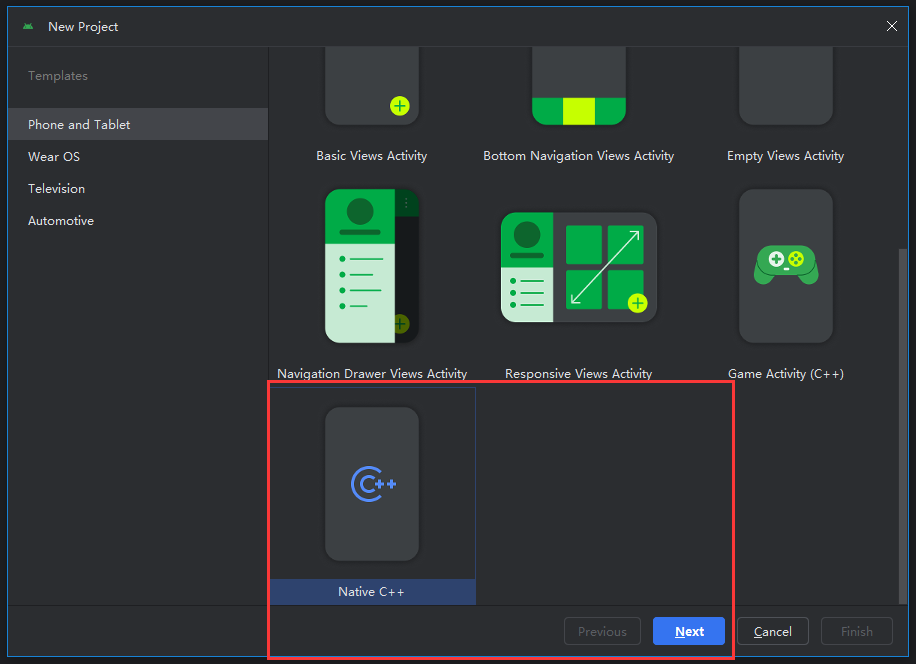
Task: Pick the Responsive Views Activity thumbnail
Action: [x=578, y=266]
